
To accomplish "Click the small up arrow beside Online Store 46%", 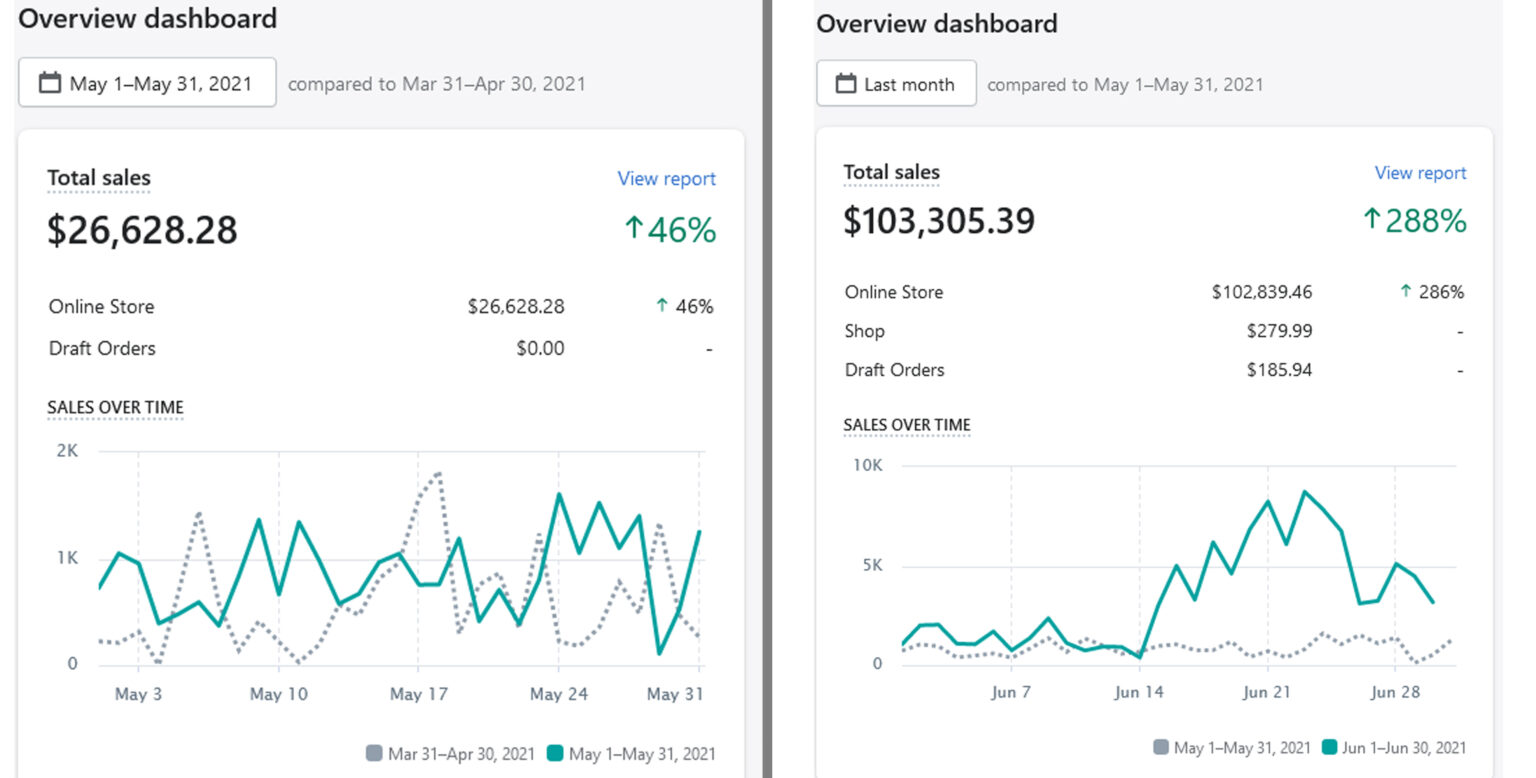I will pos(661,306).
